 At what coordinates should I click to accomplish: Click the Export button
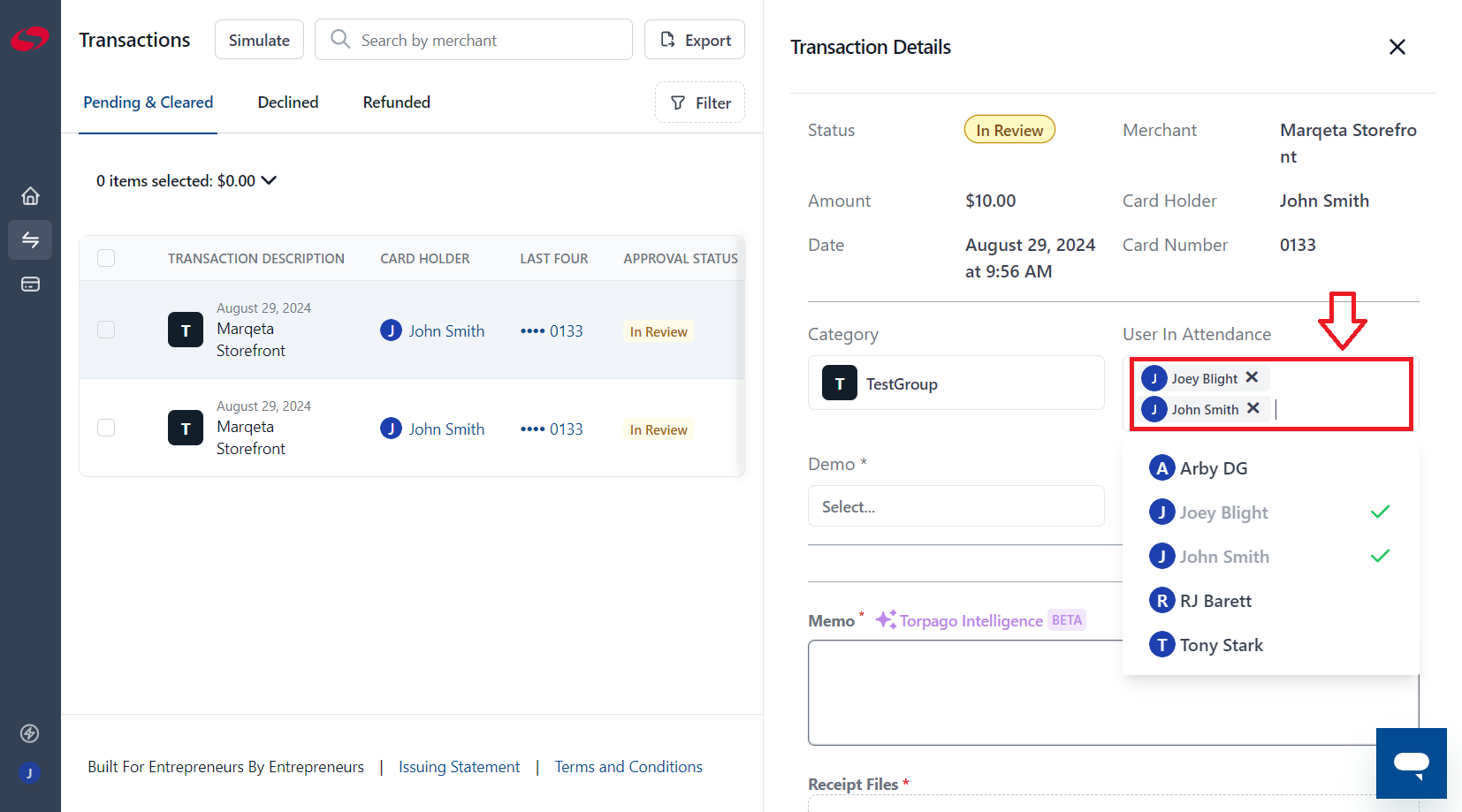[x=695, y=40]
